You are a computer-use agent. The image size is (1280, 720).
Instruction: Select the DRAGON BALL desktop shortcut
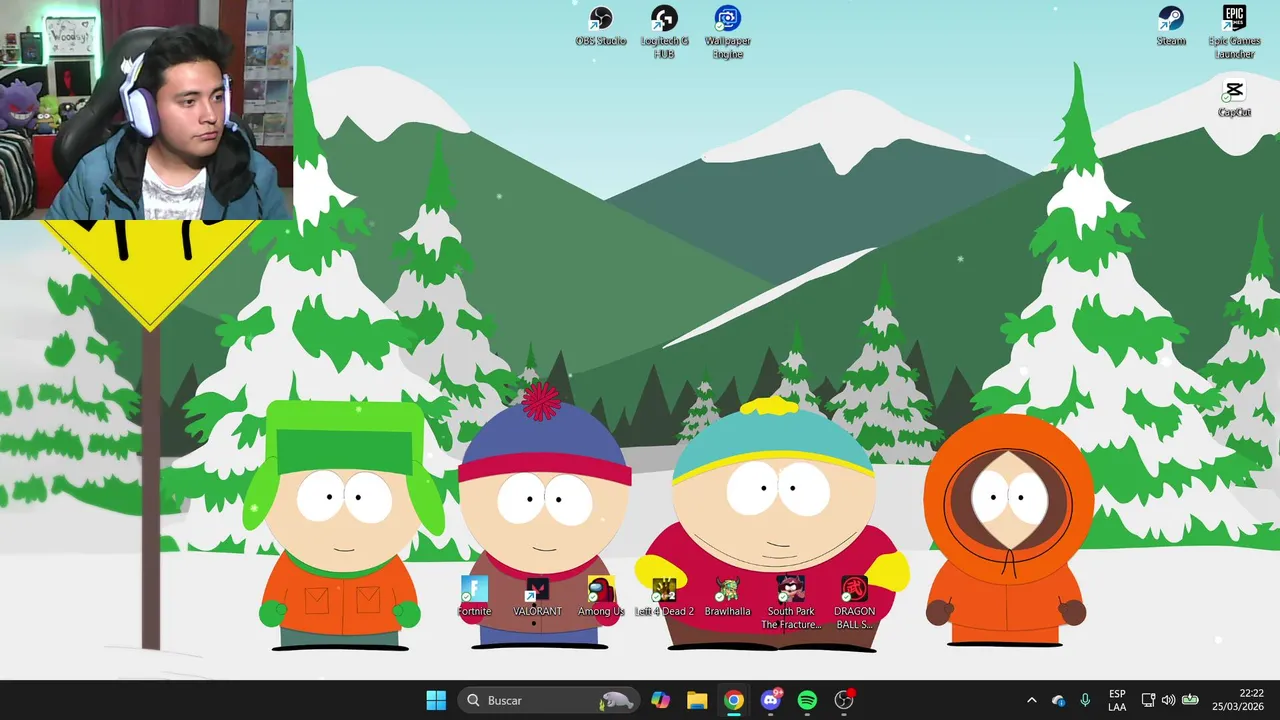point(854,603)
